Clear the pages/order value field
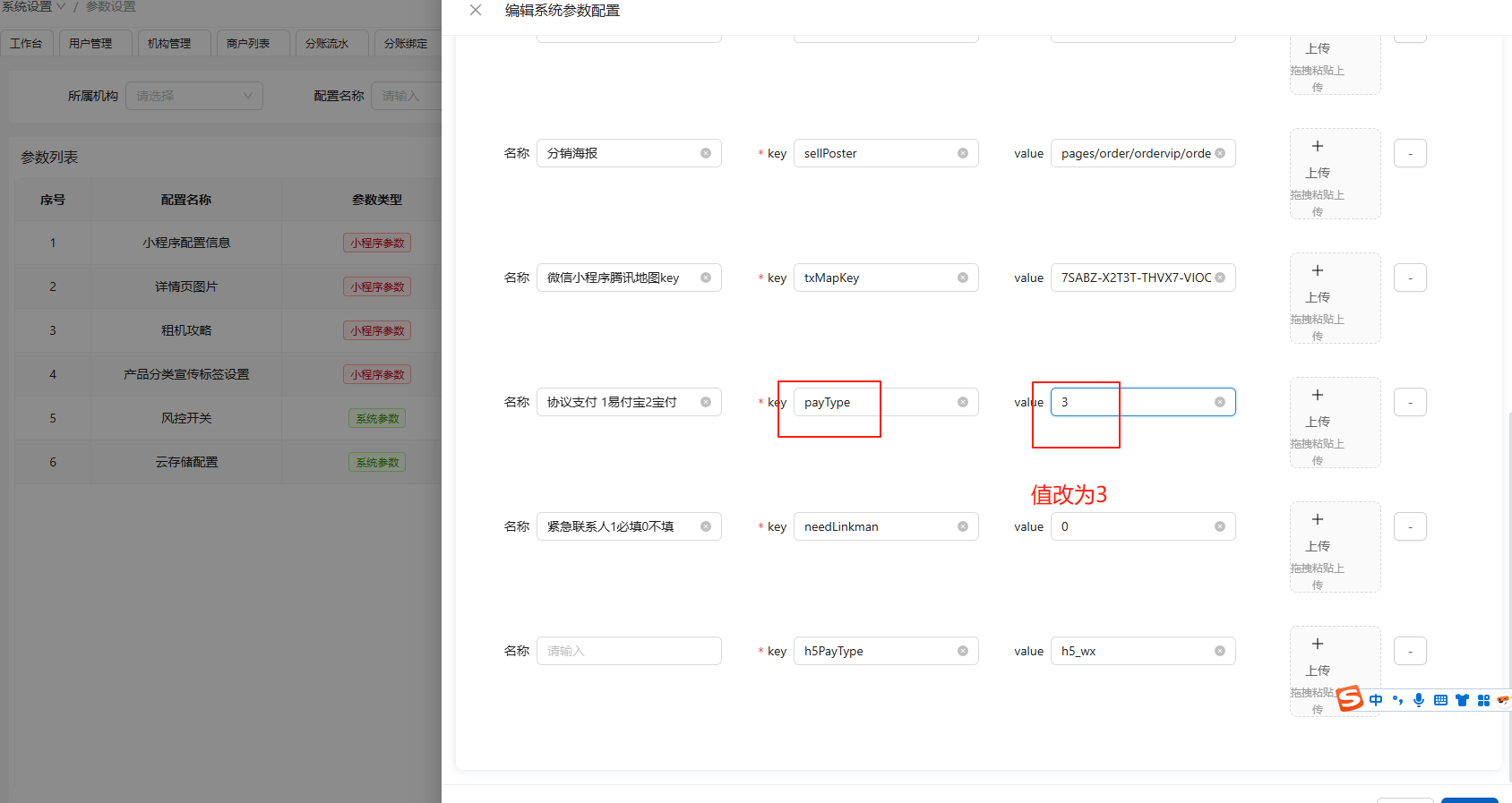 pyautogui.click(x=1220, y=153)
